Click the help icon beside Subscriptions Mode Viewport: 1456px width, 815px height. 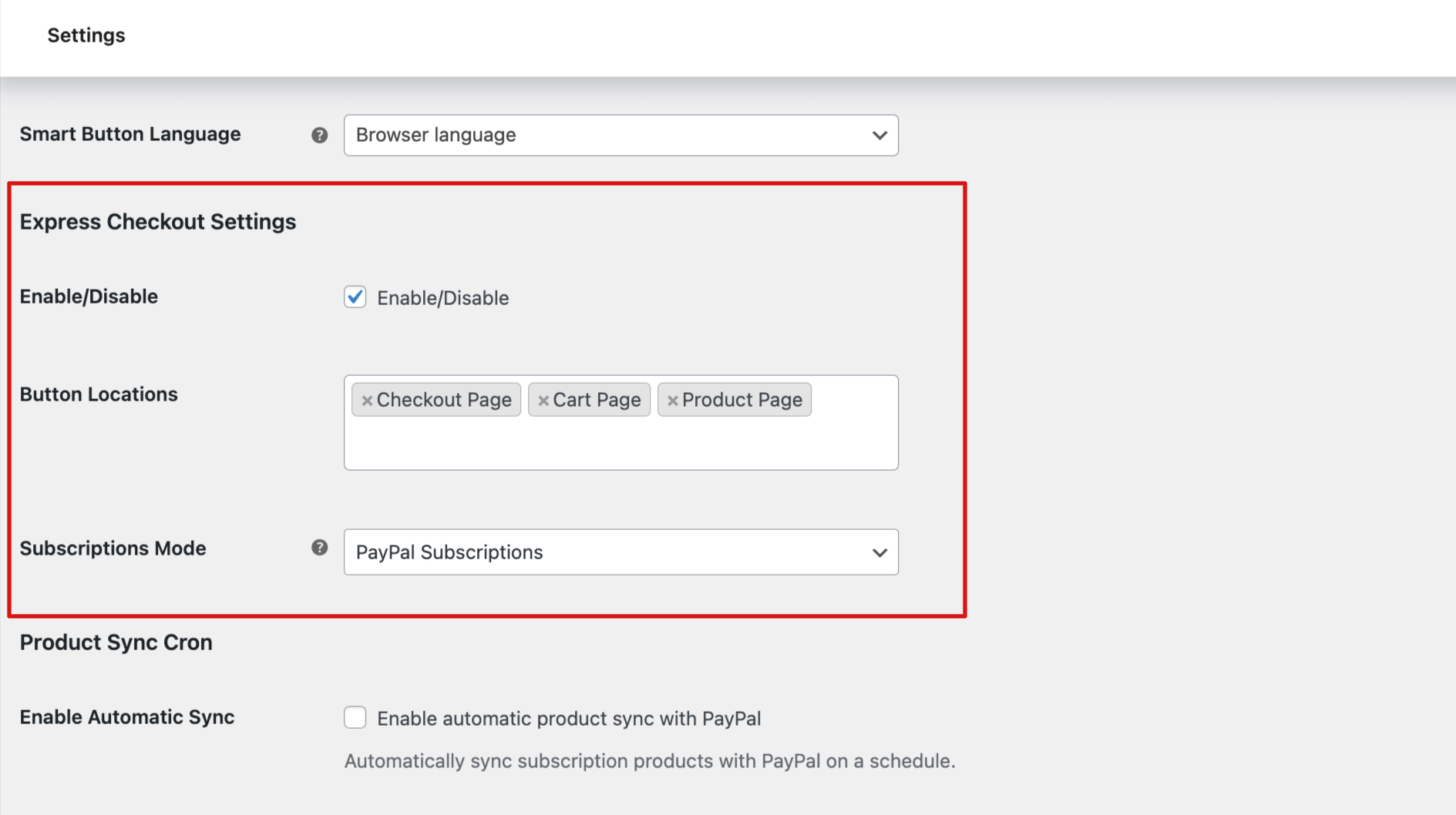coord(318,548)
